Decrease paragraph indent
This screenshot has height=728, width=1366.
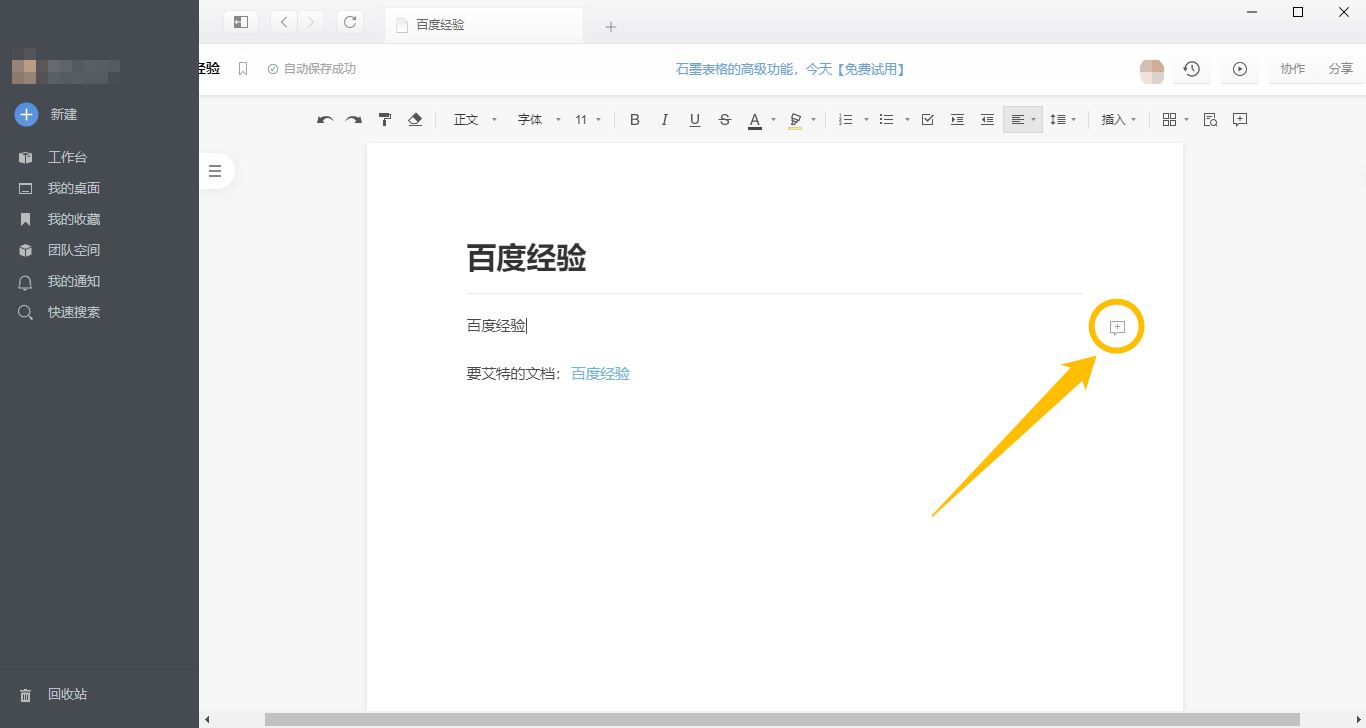click(x=987, y=120)
